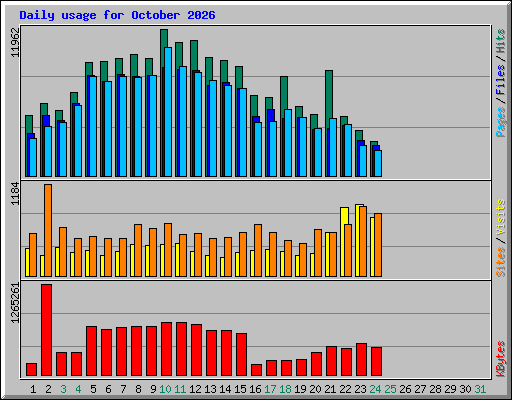Click green day '11' on the x-axis

pos(180,389)
